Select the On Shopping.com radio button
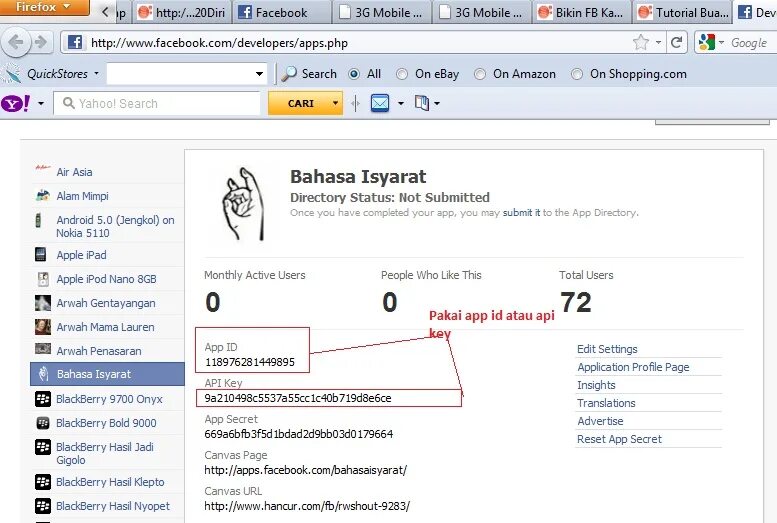 coord(576,74)
